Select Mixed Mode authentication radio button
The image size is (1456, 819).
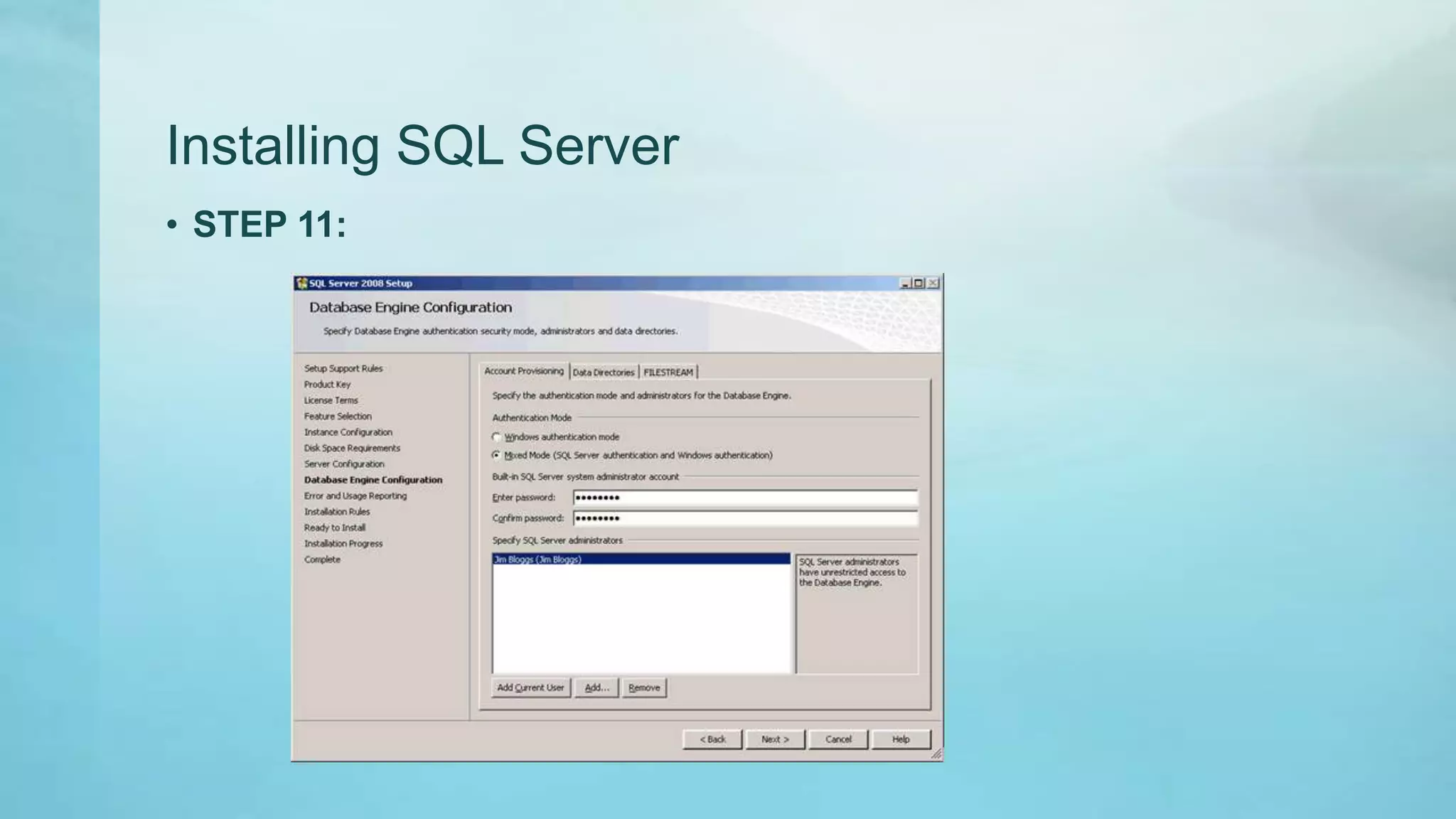(496, 455)
